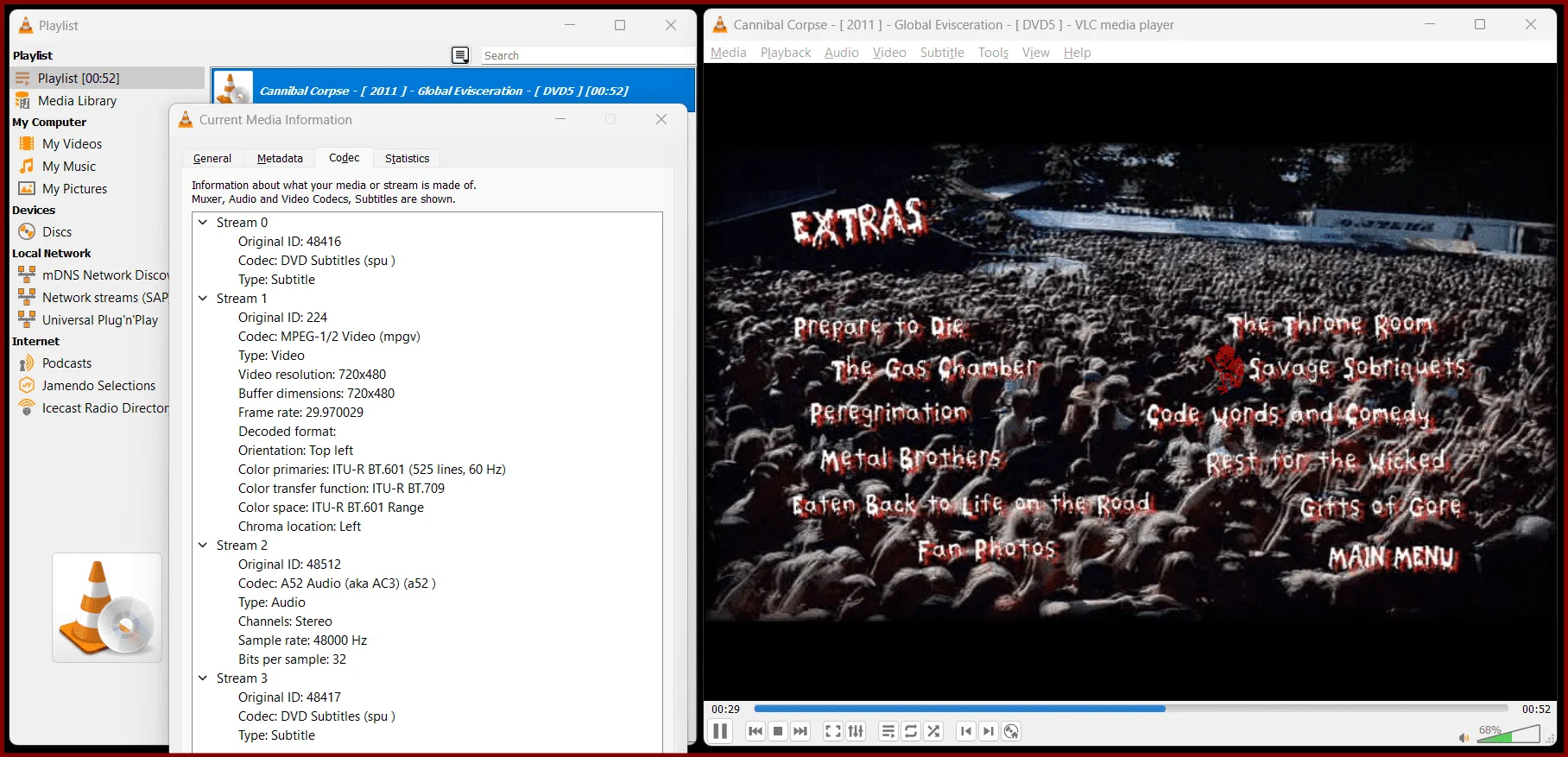Toggle random shuffle playback icon
The image size is (1568, 757).
tap(933, 731)
